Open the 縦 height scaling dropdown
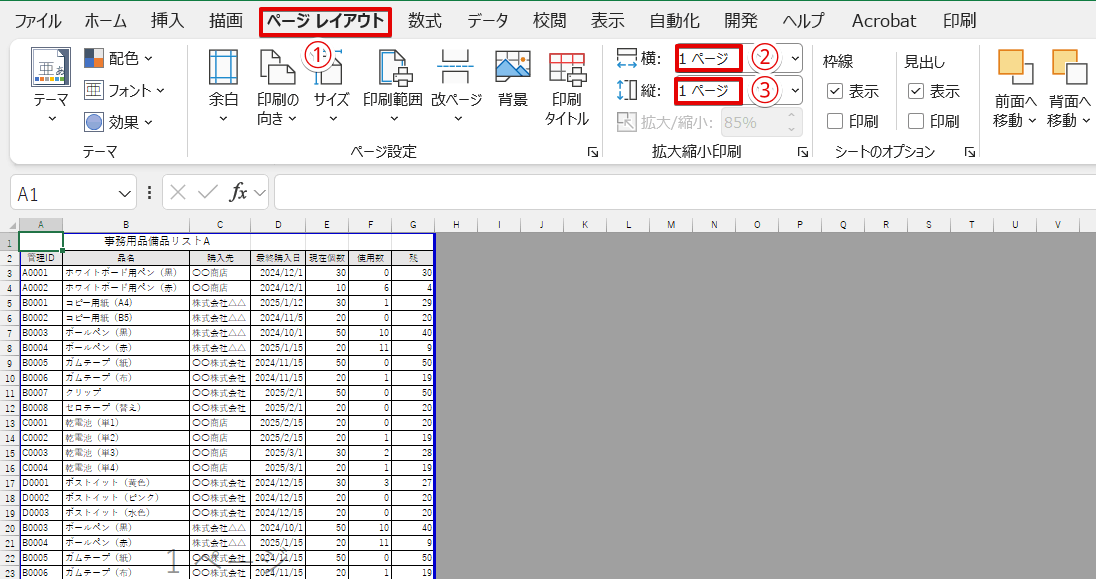 [793, 89]
